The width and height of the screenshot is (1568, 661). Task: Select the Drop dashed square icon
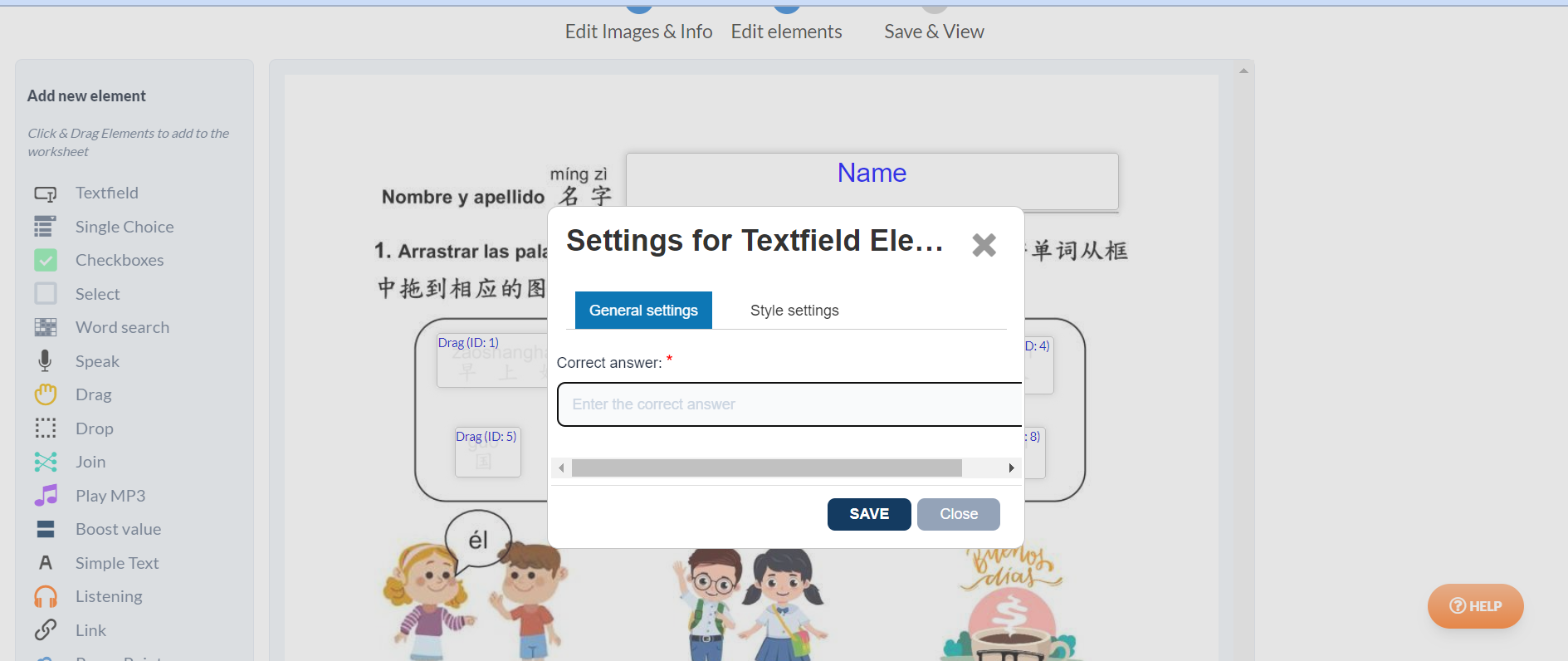[46, 428]
